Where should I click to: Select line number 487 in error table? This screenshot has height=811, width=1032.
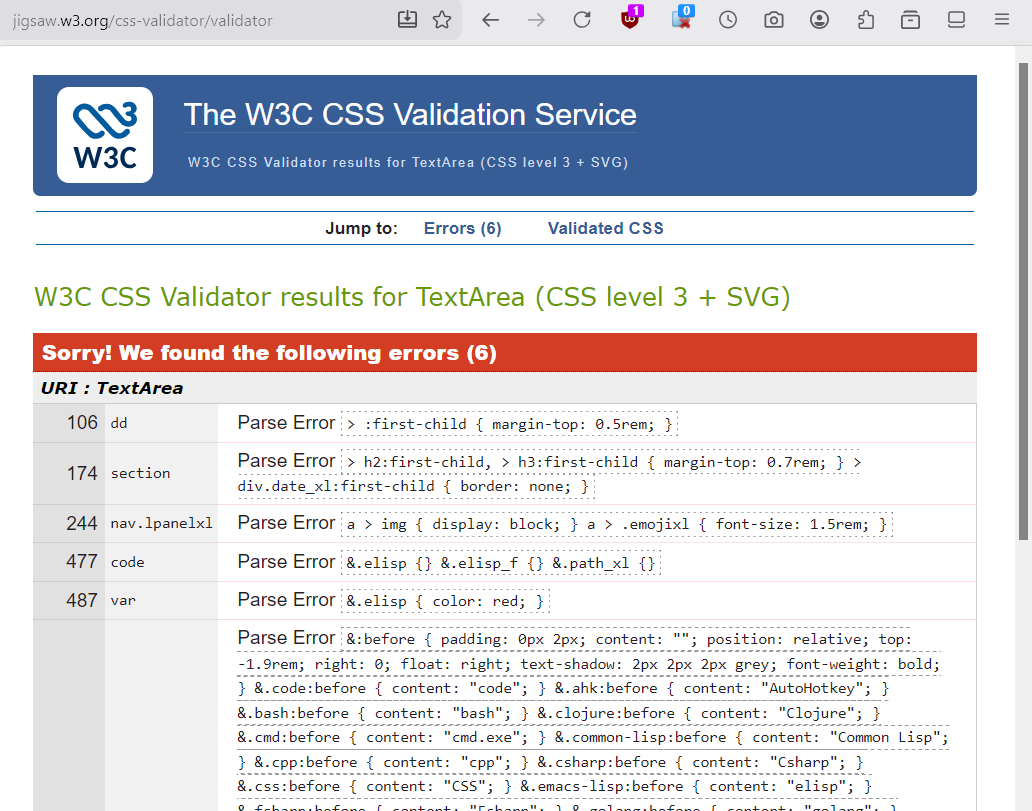point(82,600)
